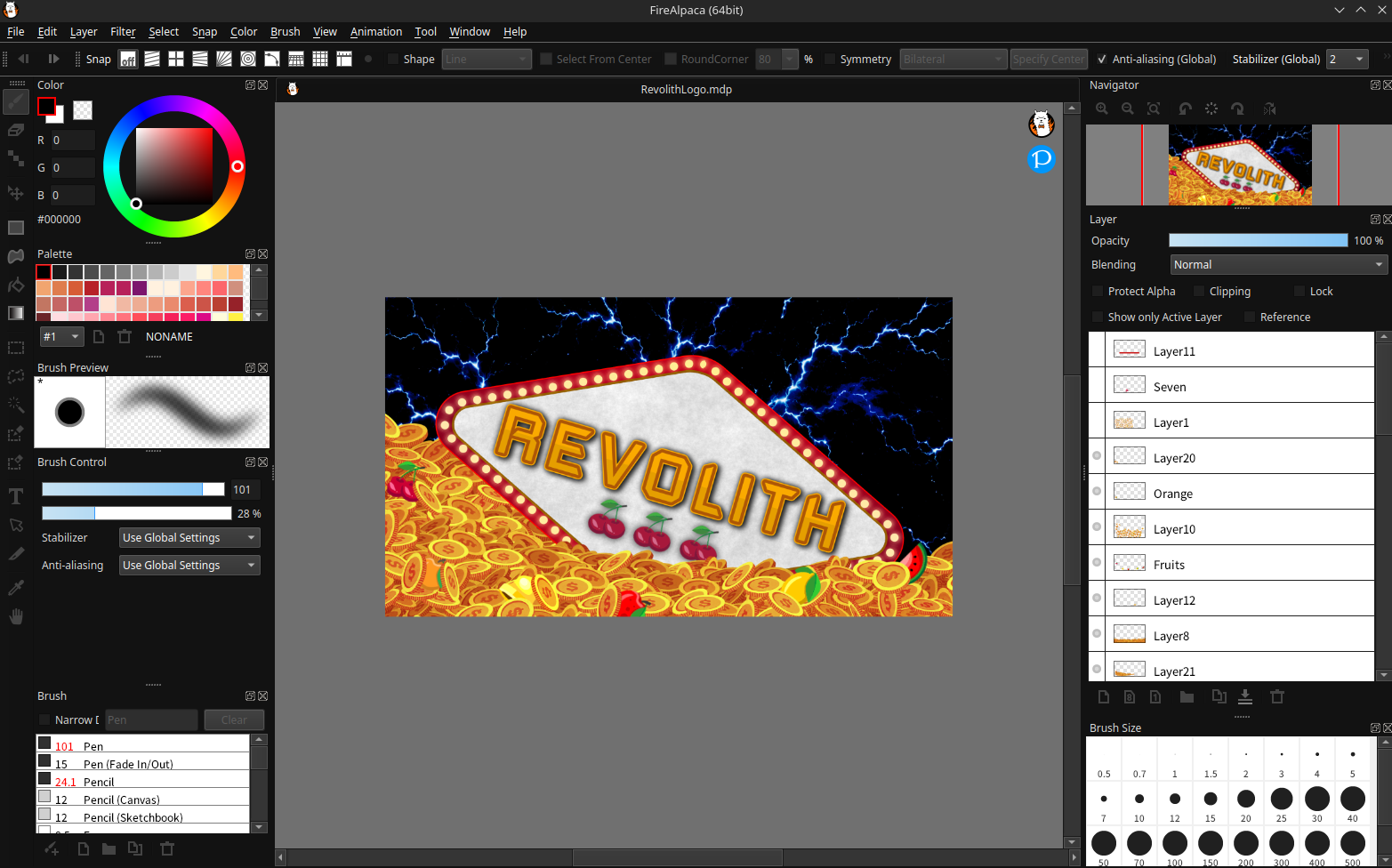Click the zoom out icon in Navigator
The image size is (1392, 868).
click(x=1128, y=108)
